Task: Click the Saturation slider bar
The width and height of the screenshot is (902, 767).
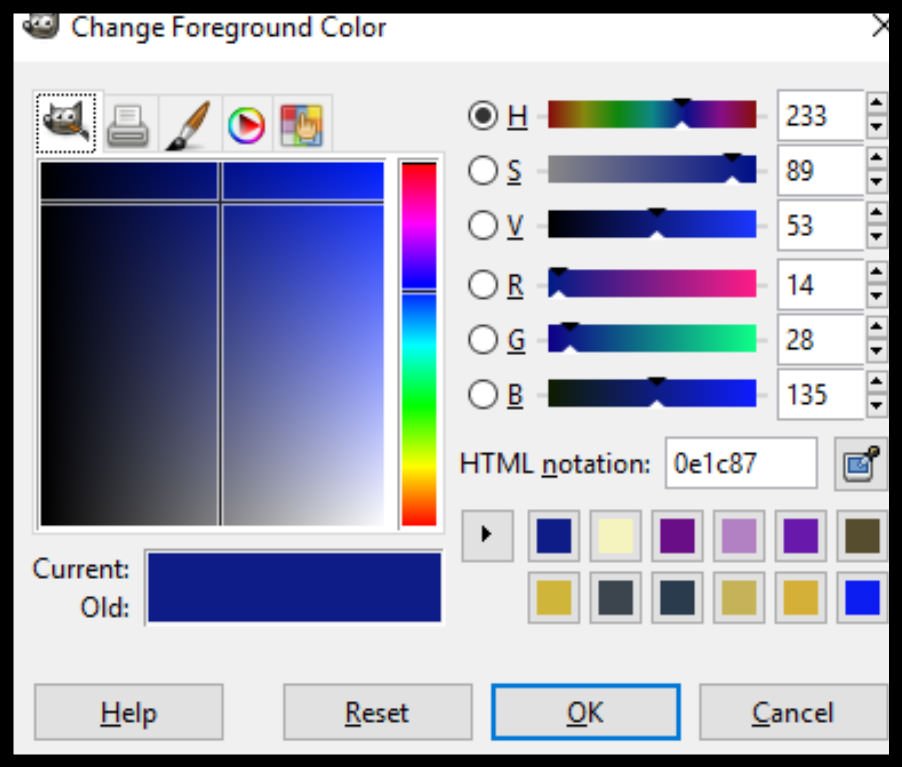Action: click(652, 169)
